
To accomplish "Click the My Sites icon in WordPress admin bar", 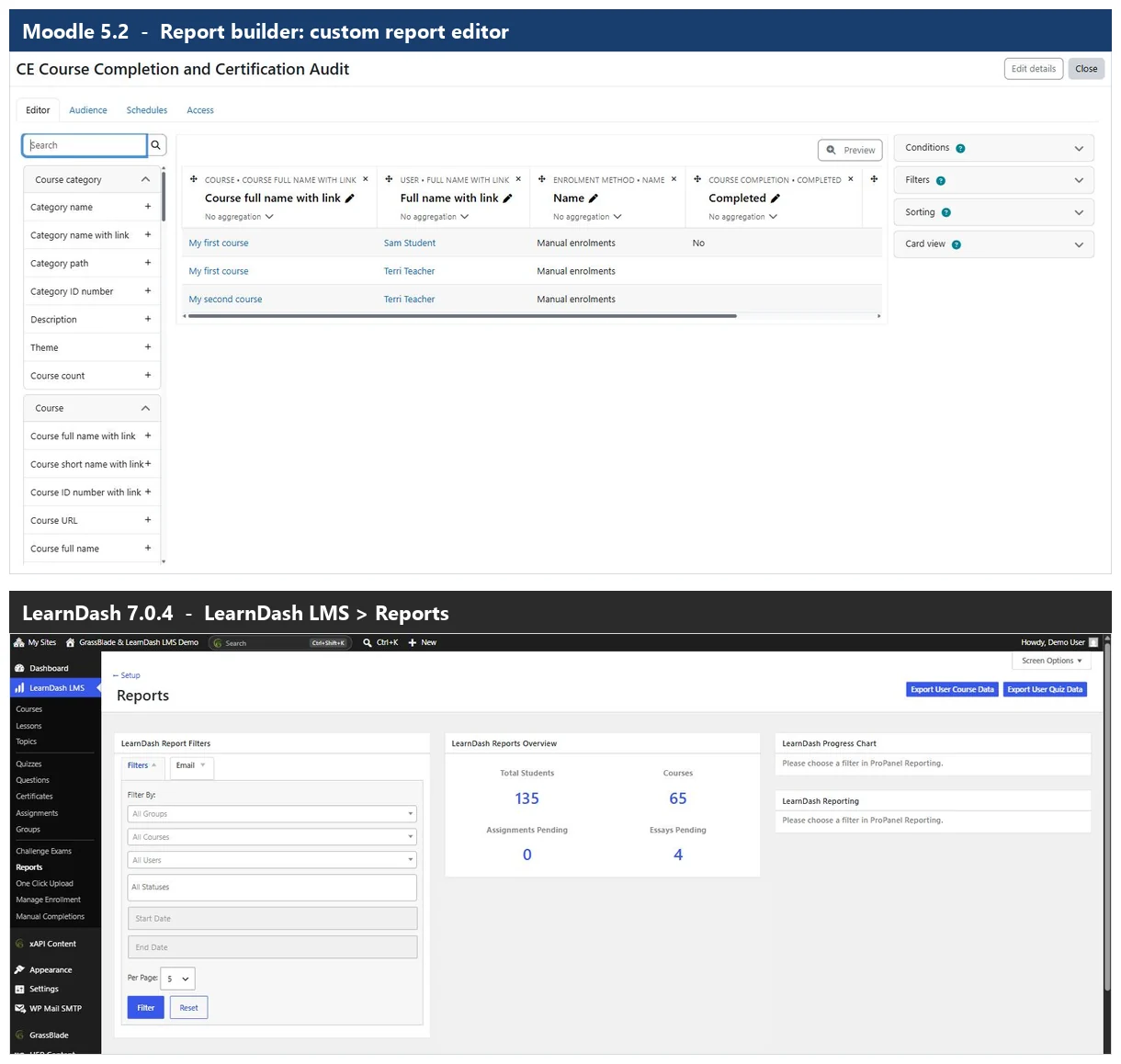I will click(x=19, y=642).
